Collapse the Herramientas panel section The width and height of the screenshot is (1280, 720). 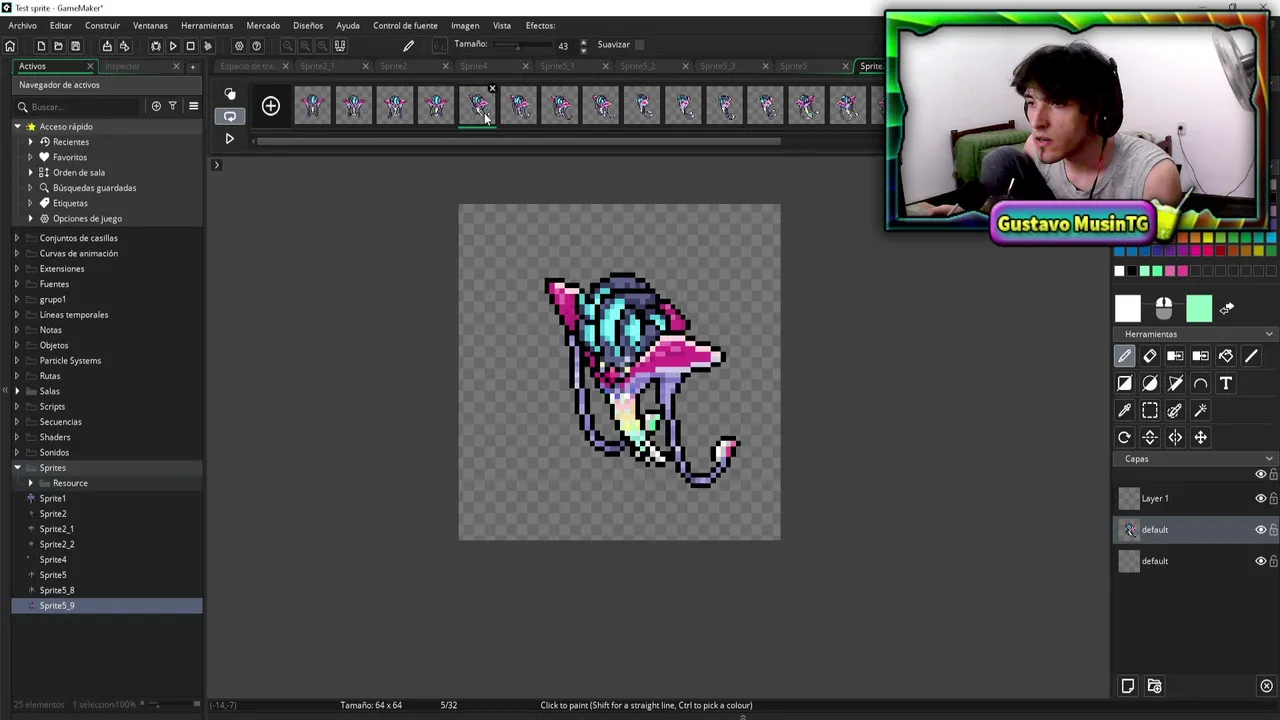pos(1269,334)
